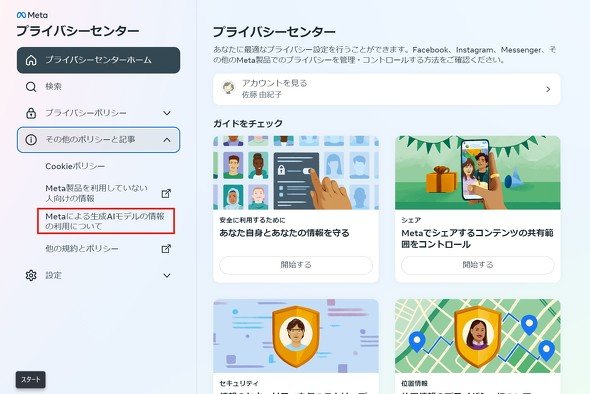The height and width of the screenshot is (394, 590).
Task: Open the セキュリティ guide thumbnail with shield
Action: tap(296, 336)
